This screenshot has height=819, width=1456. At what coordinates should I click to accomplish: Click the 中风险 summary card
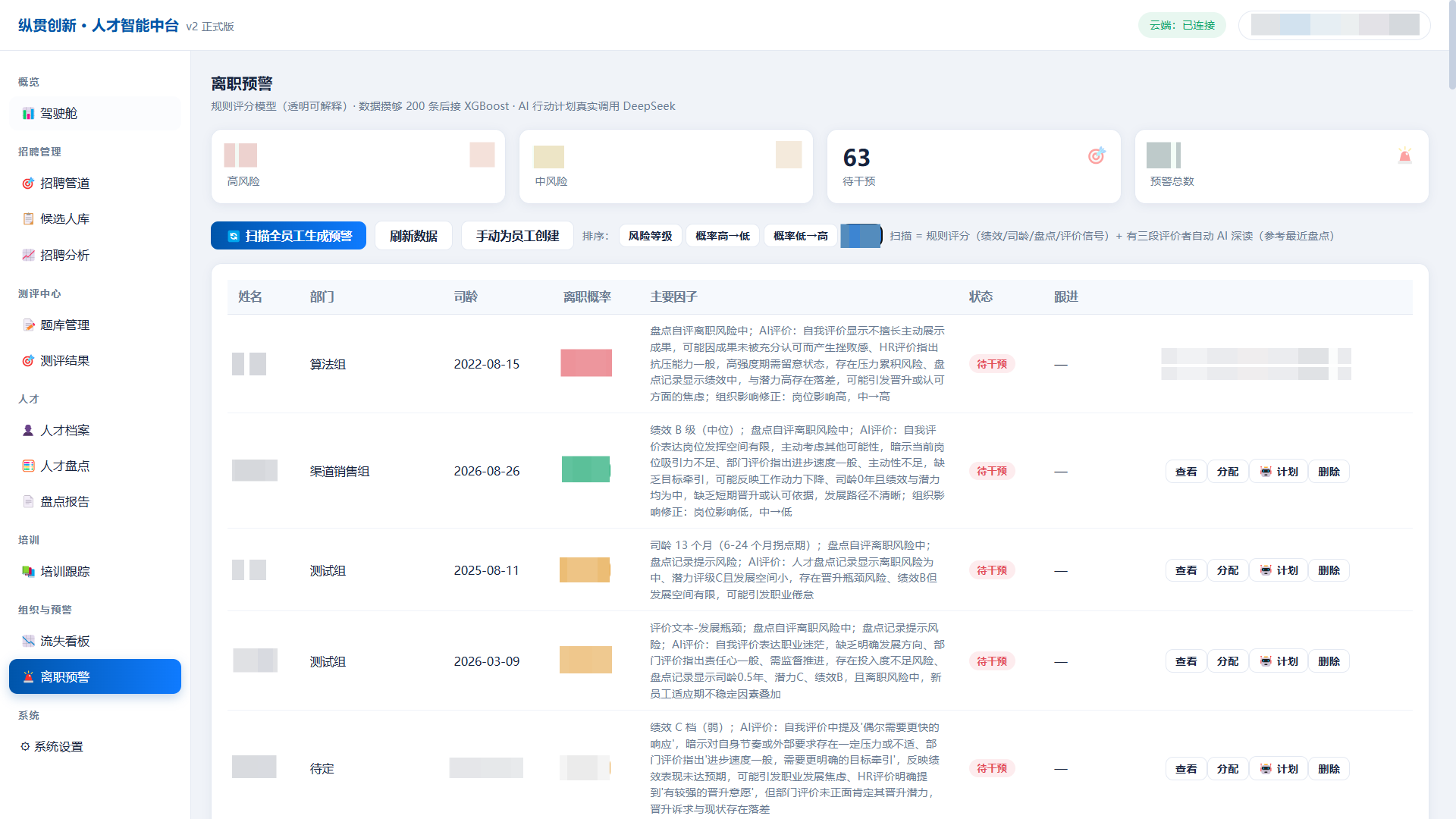pos(666,166)
